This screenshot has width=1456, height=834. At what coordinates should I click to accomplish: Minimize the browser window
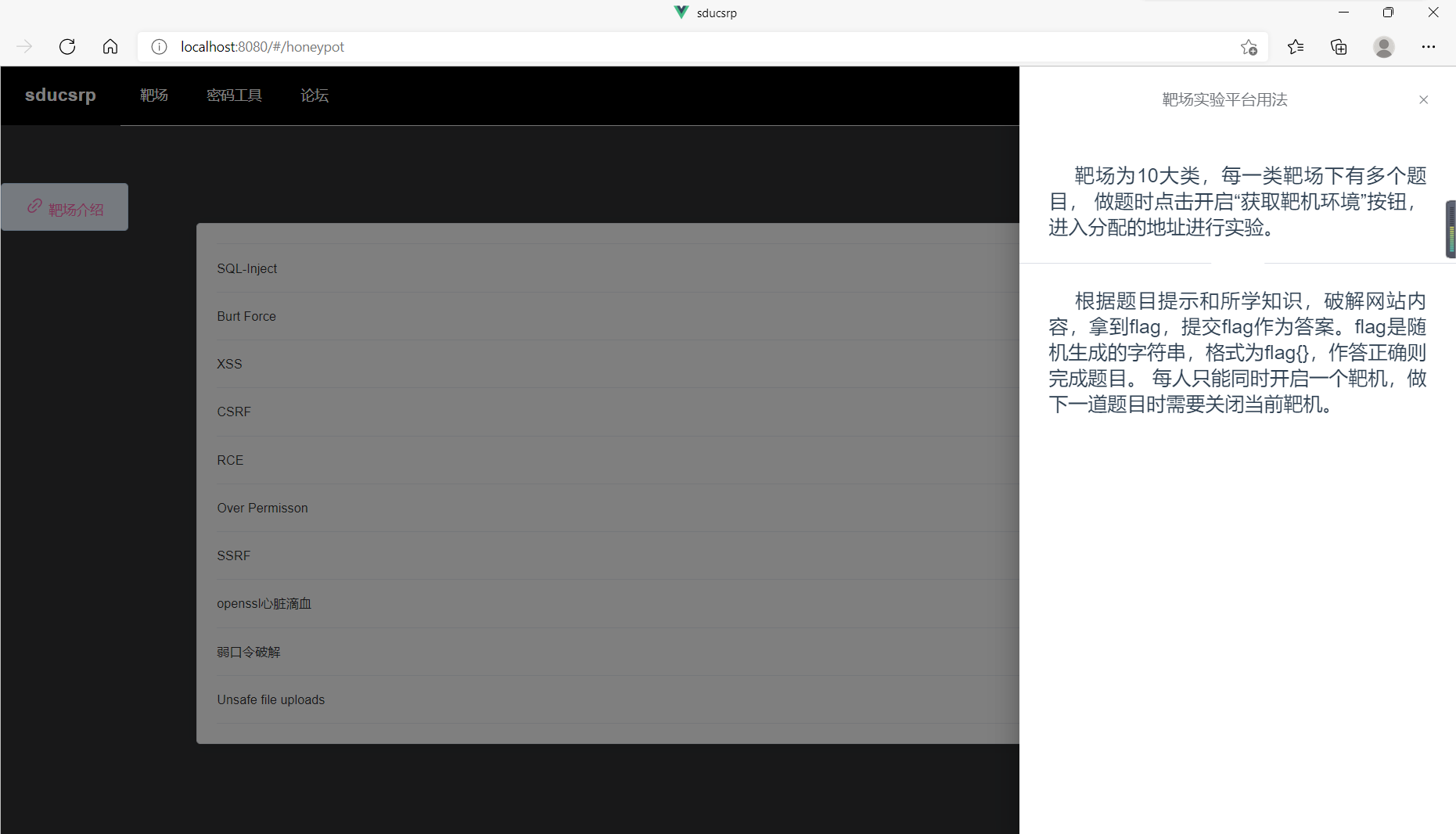(x=1343, y=13)
